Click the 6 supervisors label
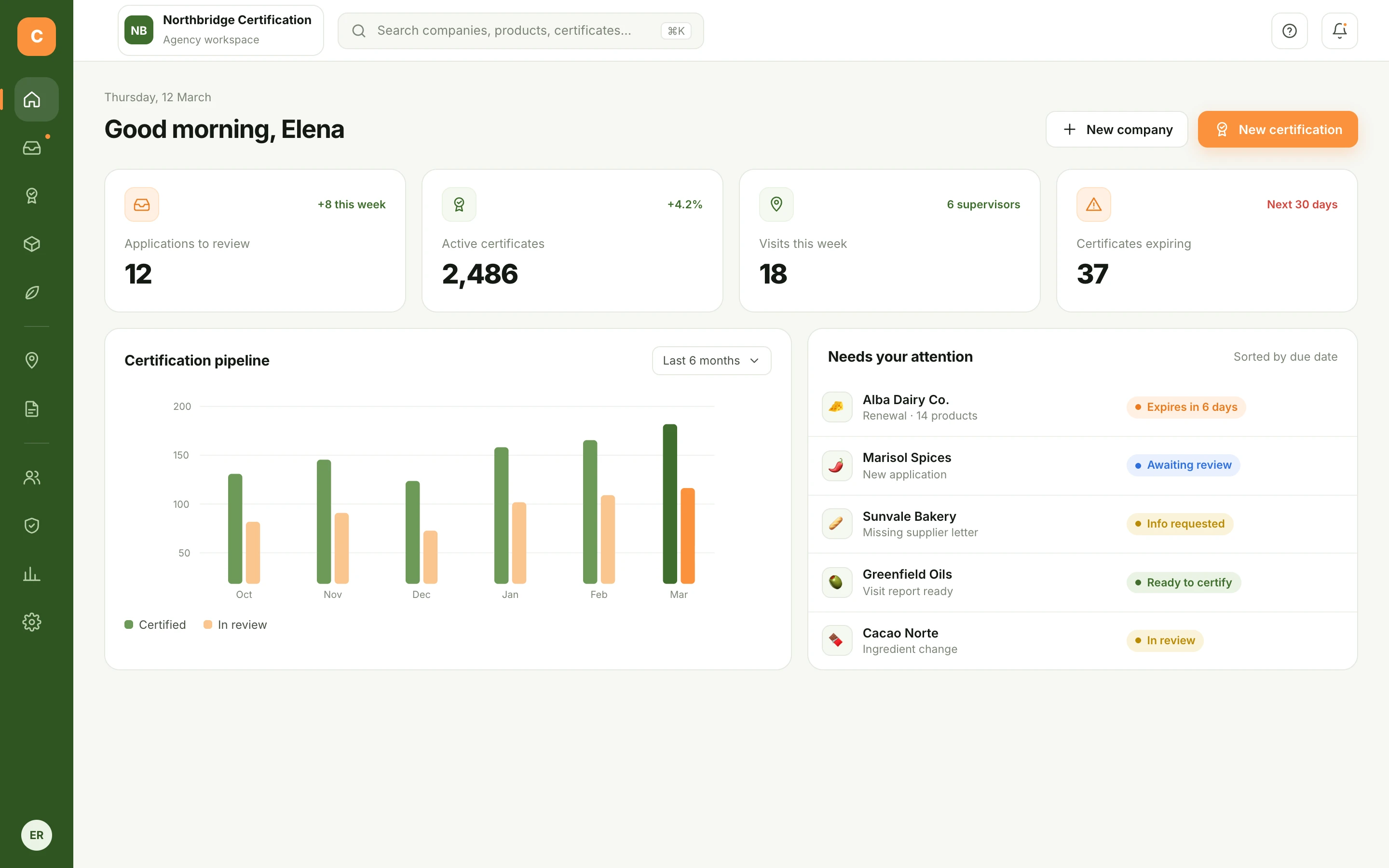The width and height of the screenshot is (1389, 868). [x=983, y=204]
